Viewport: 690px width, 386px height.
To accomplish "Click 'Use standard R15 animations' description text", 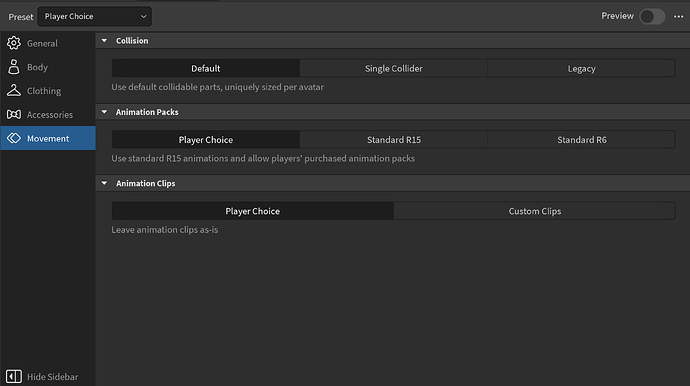I will (263, 158).
